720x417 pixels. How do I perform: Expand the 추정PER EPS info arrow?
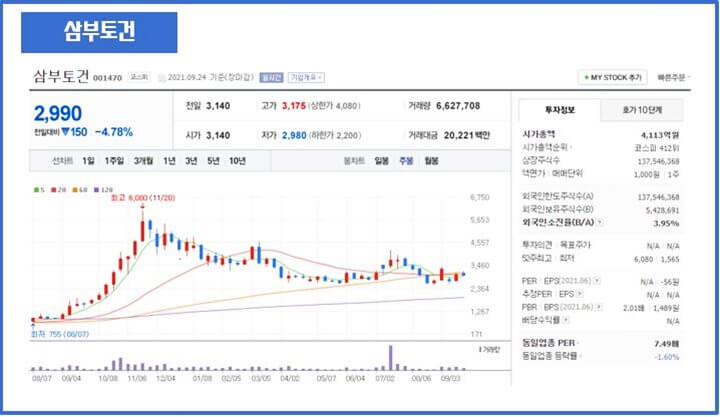pyautogui.click(x=580, y=294)
